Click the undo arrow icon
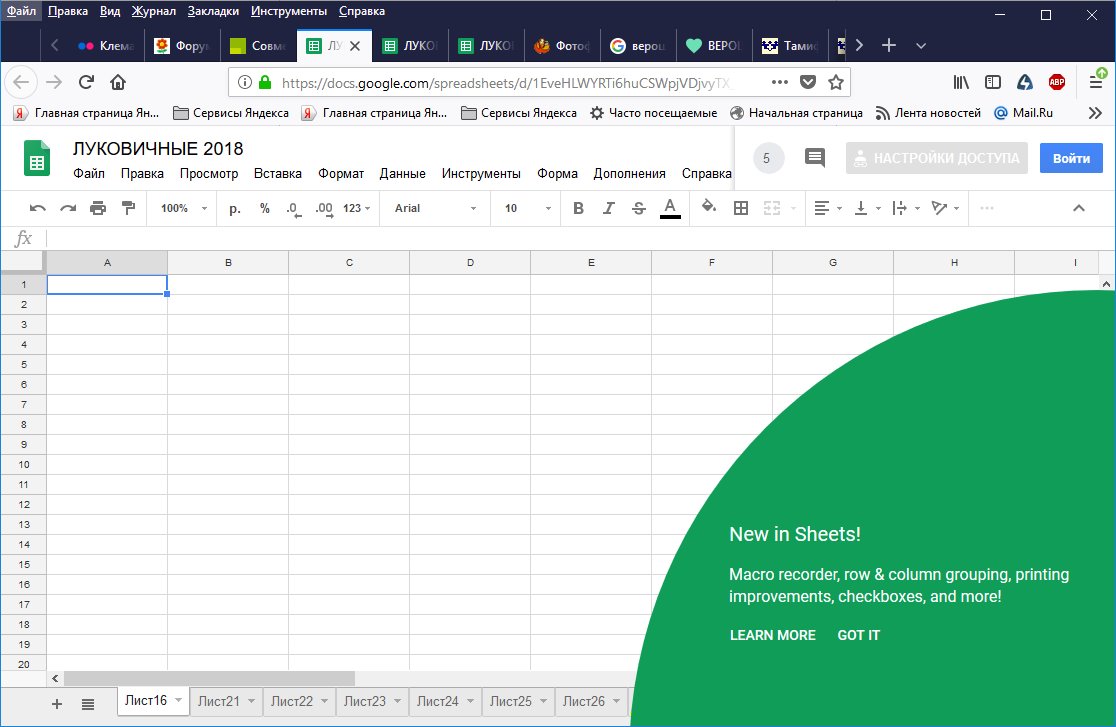The width and height of the screenshot is (1116, 727). tap(38, 208)
